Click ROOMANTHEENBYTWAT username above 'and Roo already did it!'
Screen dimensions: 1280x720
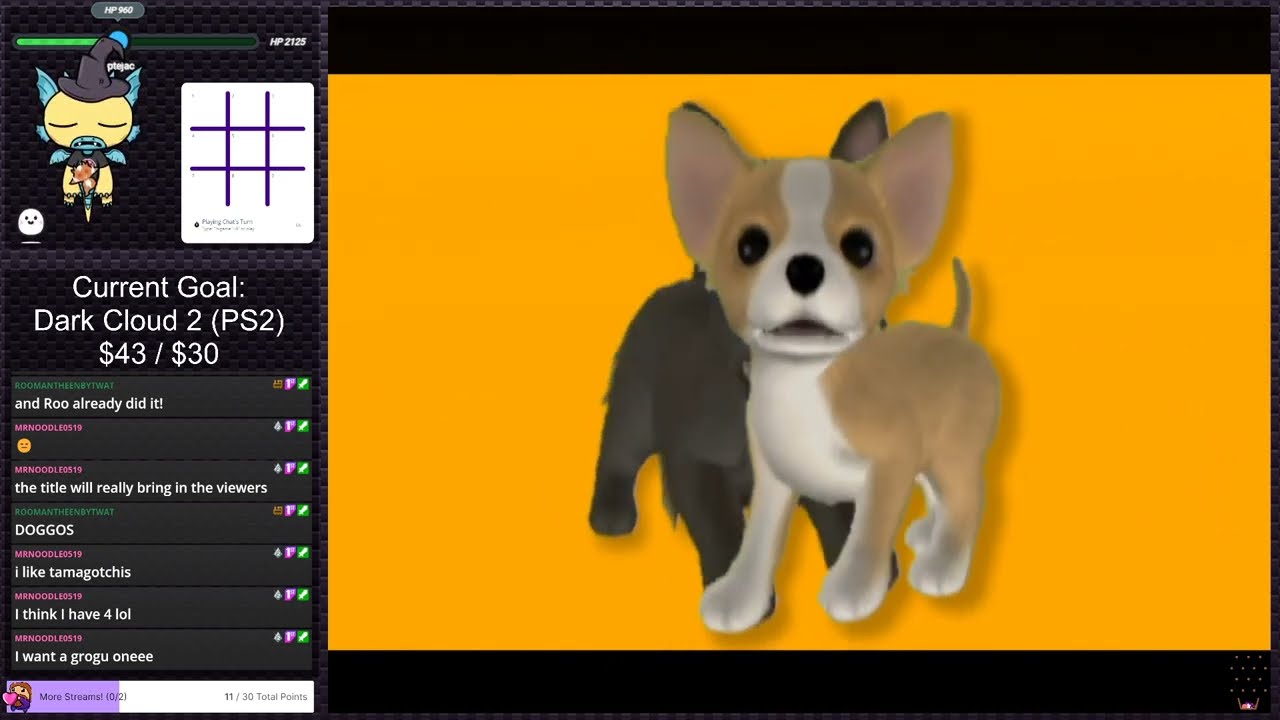[64, 385]
